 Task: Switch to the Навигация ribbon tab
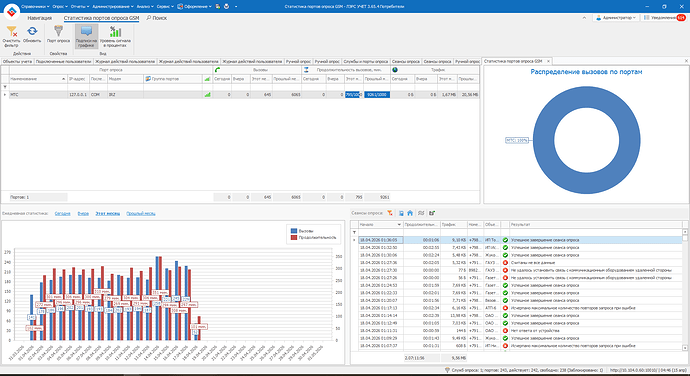pyautogui.click(x=40, y=18)
